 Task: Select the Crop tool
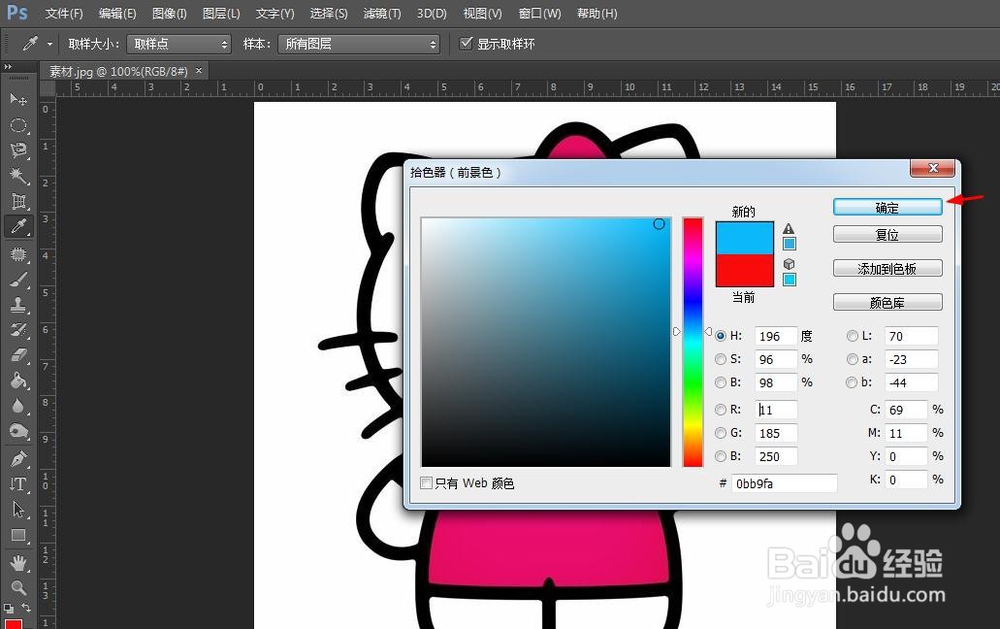18,202
